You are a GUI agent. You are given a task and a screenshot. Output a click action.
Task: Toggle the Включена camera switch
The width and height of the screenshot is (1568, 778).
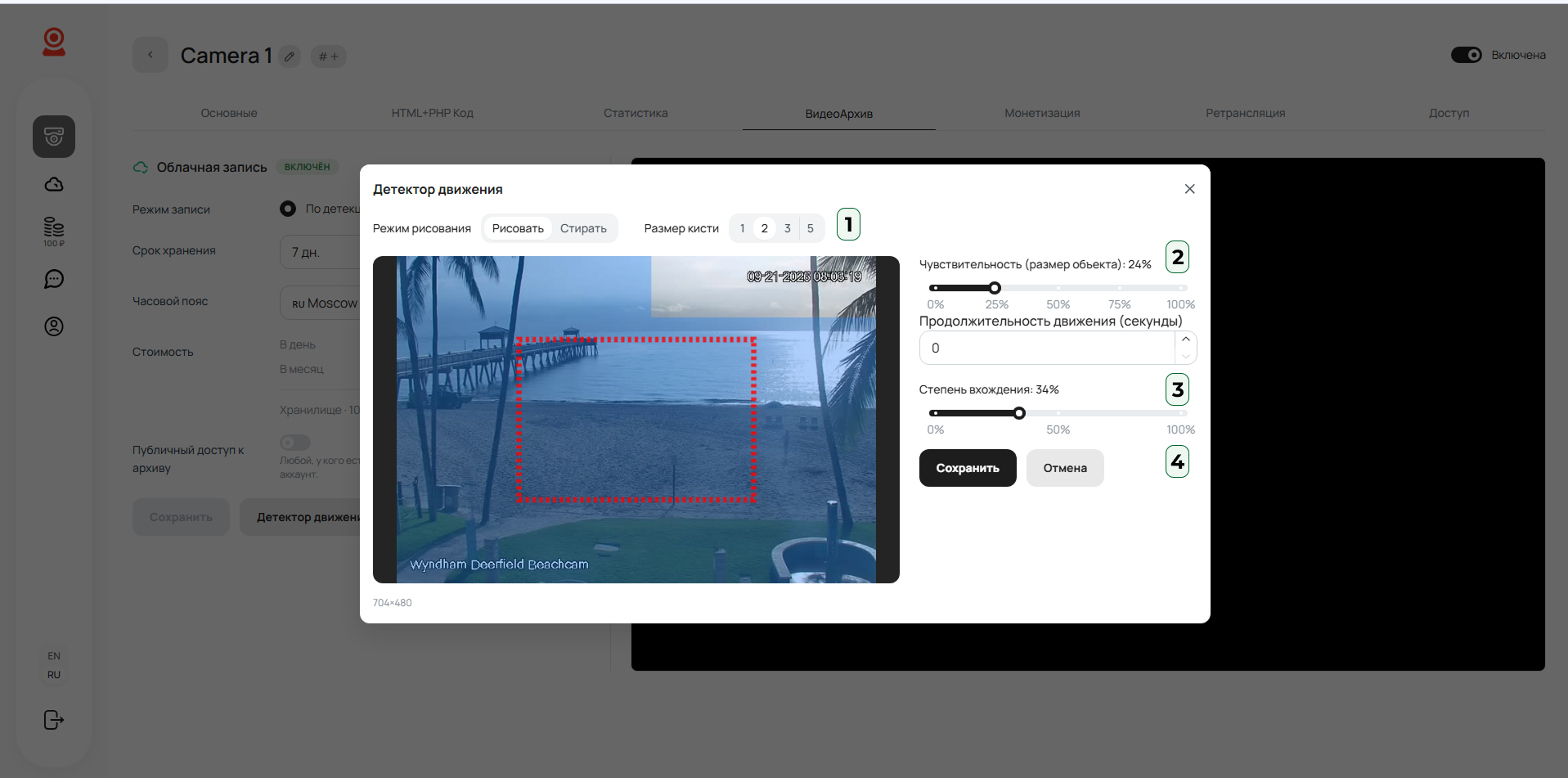point(1466,55)
